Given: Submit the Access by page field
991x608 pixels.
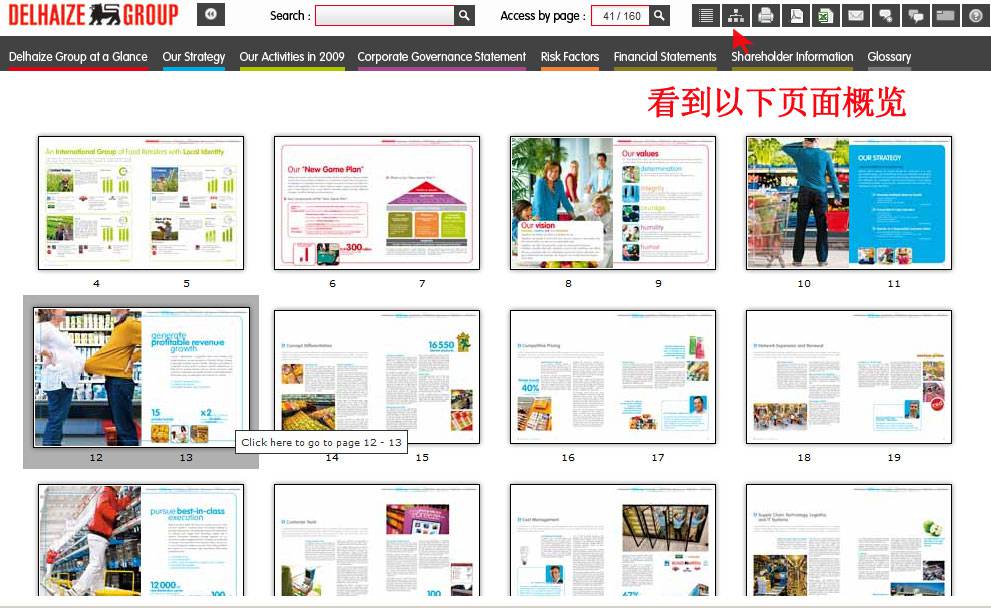Looking at the screenshot, I should click(x=659, y=15).
